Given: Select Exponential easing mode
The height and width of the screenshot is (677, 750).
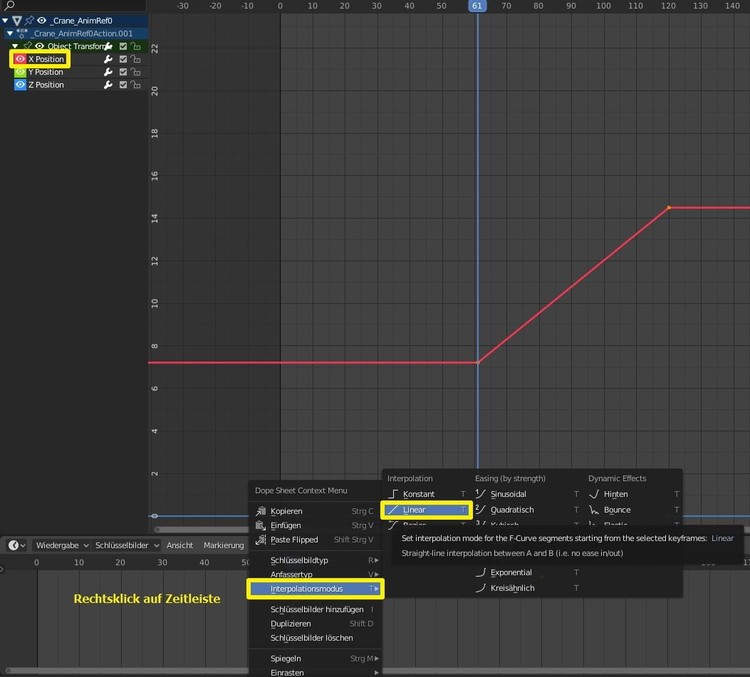Looking at the screenshot, I should pos(510,572).
